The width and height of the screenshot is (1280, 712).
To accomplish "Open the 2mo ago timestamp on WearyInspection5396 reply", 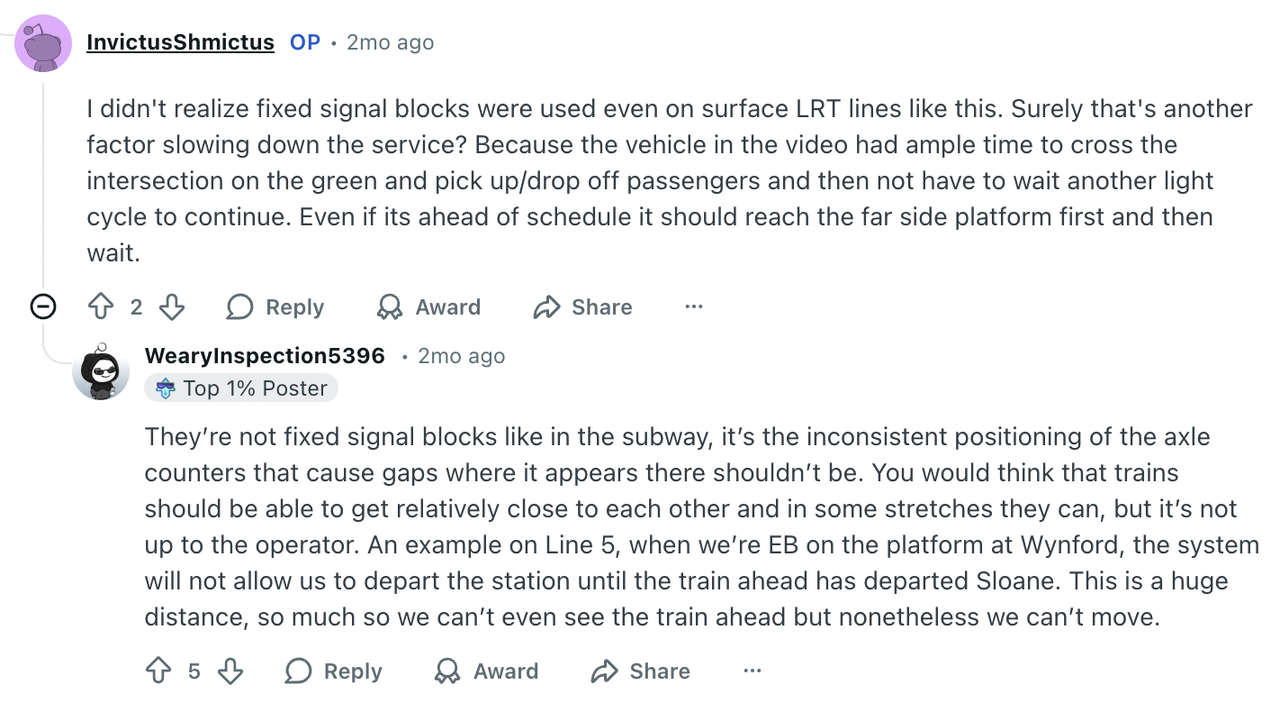I will click(461, 356).
